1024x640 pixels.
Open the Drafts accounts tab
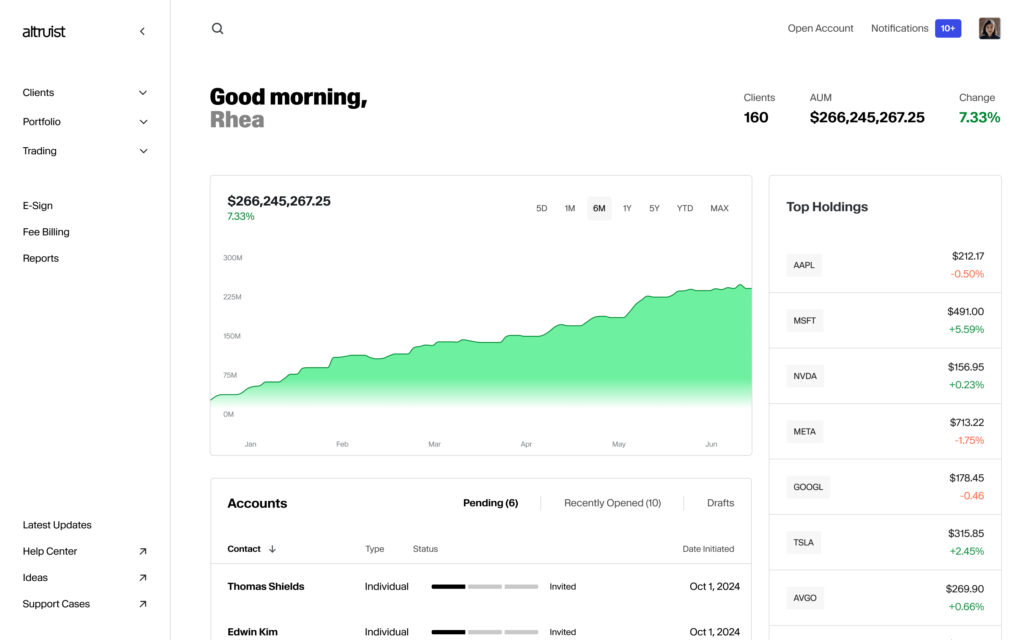pyautogui.click(x=720, y=503)
